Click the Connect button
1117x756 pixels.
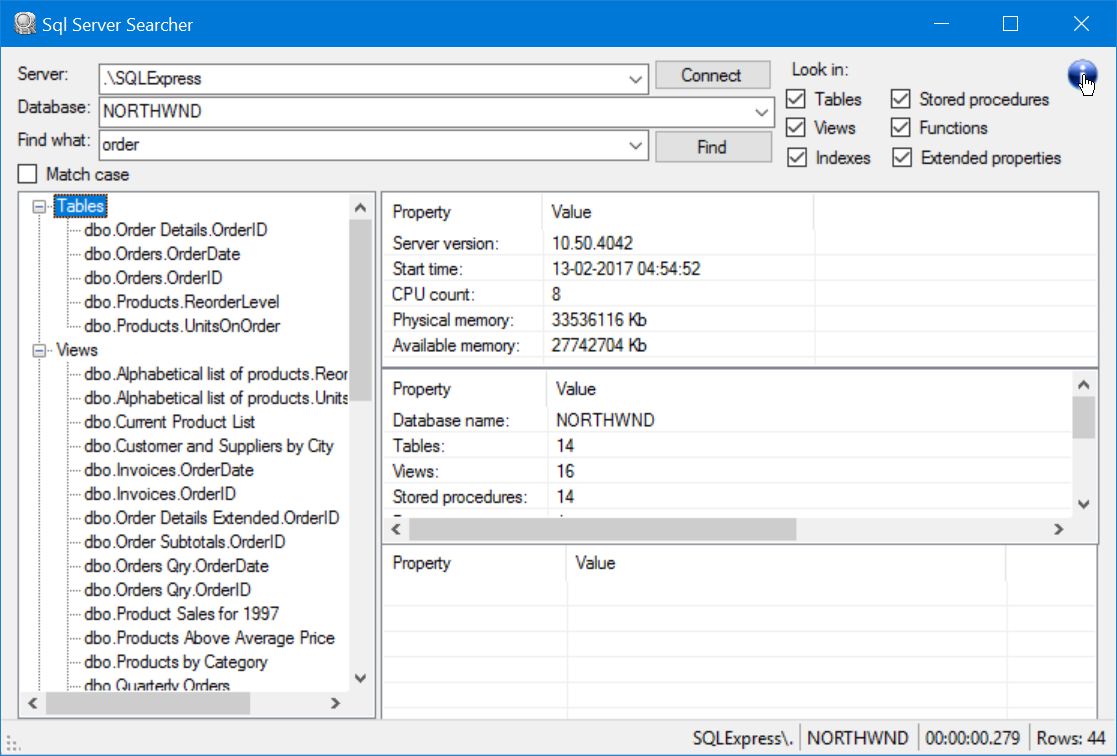pos(712,75)
